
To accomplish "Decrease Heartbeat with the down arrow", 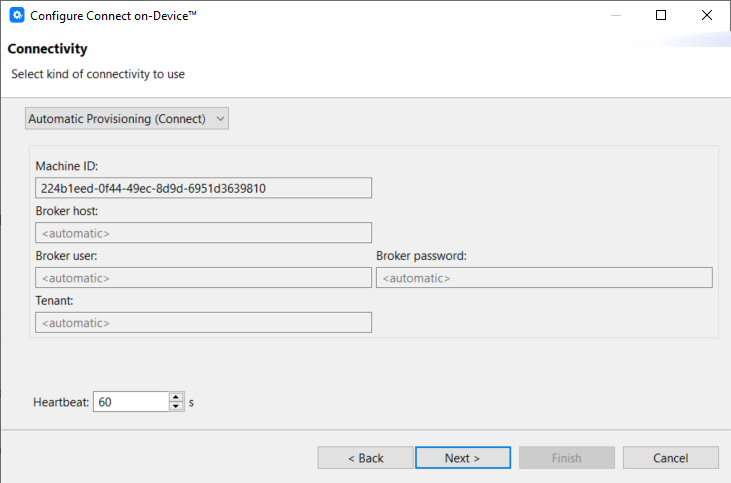I will pos(177,407).
